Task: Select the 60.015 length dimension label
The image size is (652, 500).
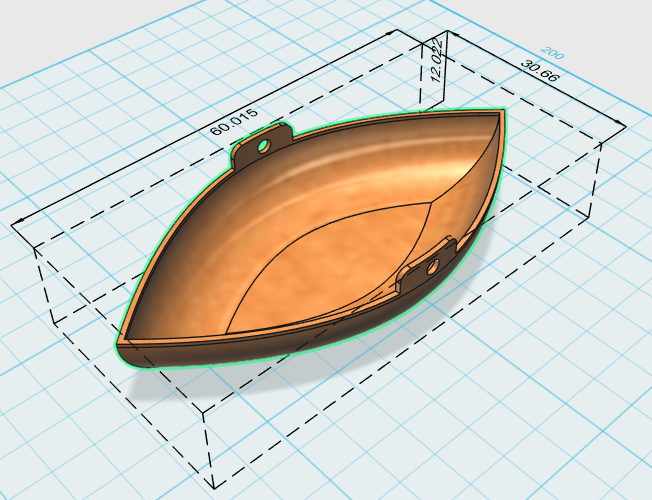Action: coord(234,122)
